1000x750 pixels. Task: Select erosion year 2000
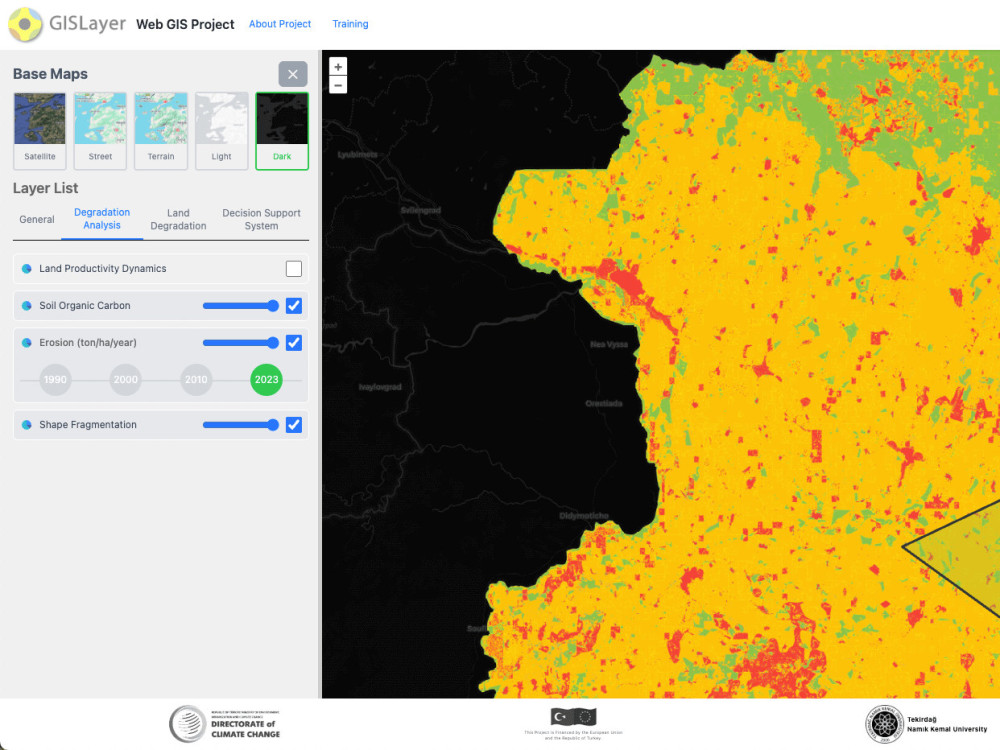point(126,379)
